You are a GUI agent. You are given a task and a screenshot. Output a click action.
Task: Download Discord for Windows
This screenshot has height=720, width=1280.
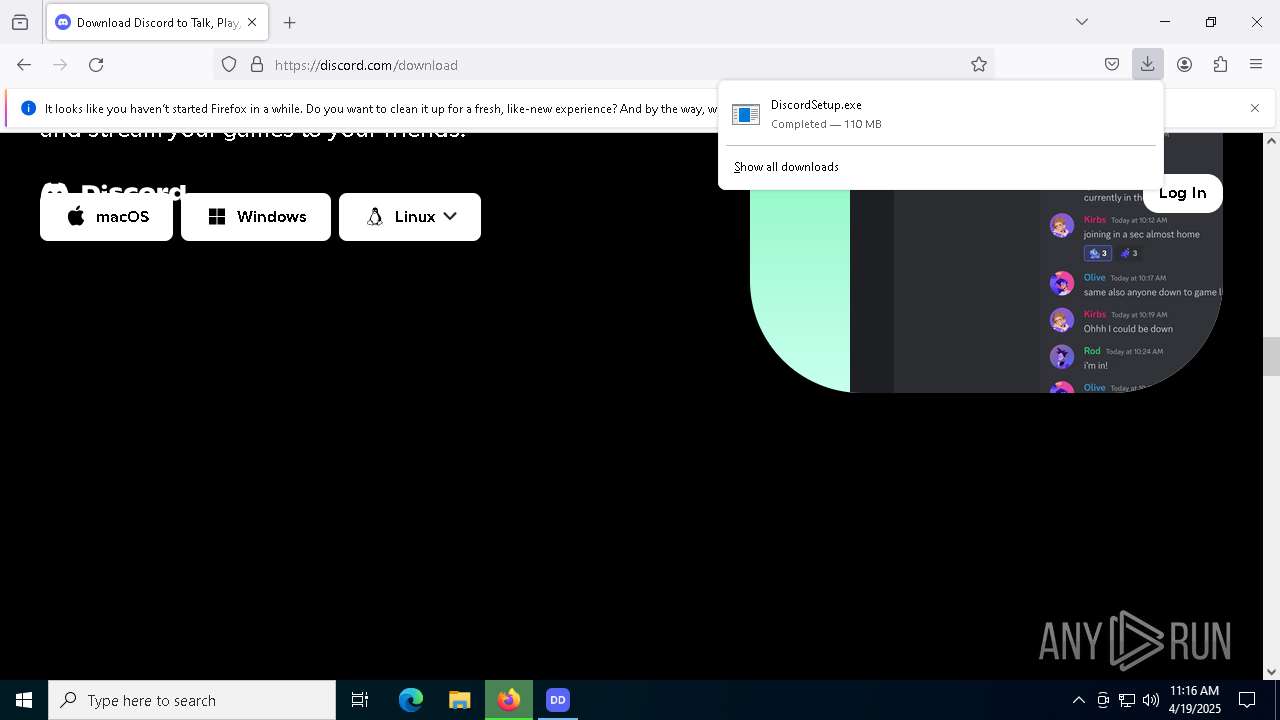point(256,217)
